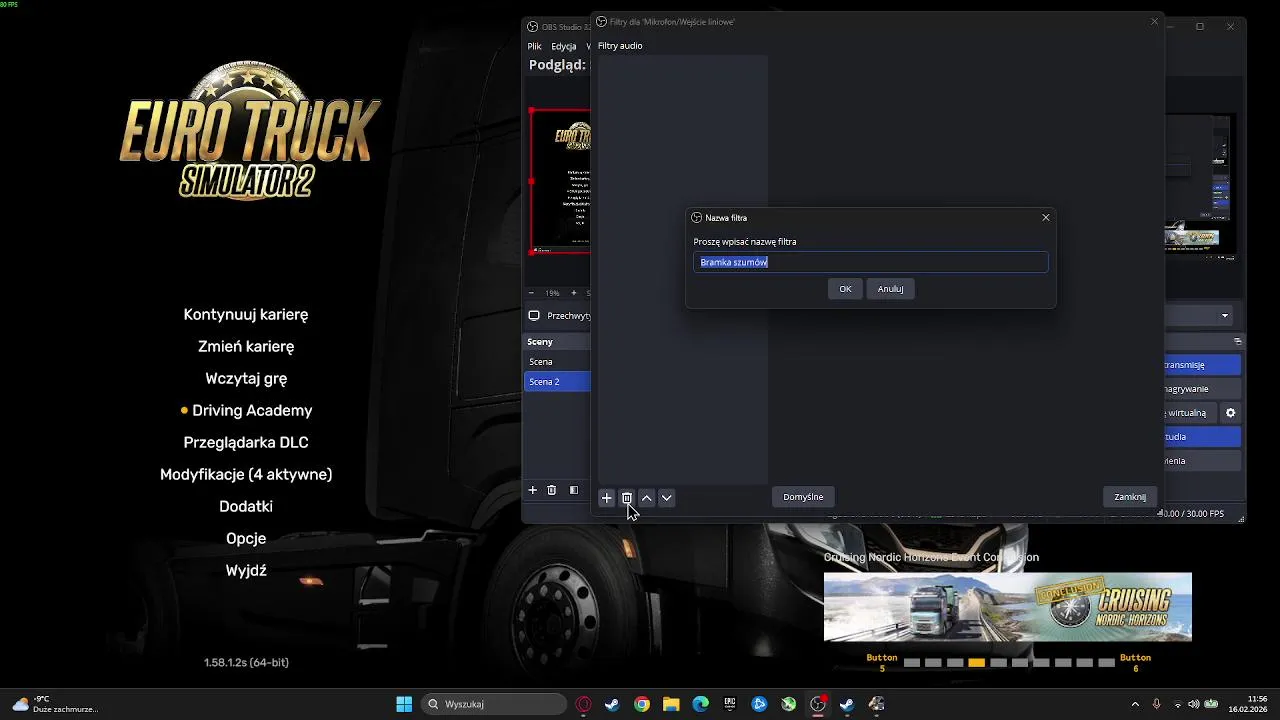Click the game version text 1.58.1.2s
This screenshot has height=720, width=1280.
(246, 663)
